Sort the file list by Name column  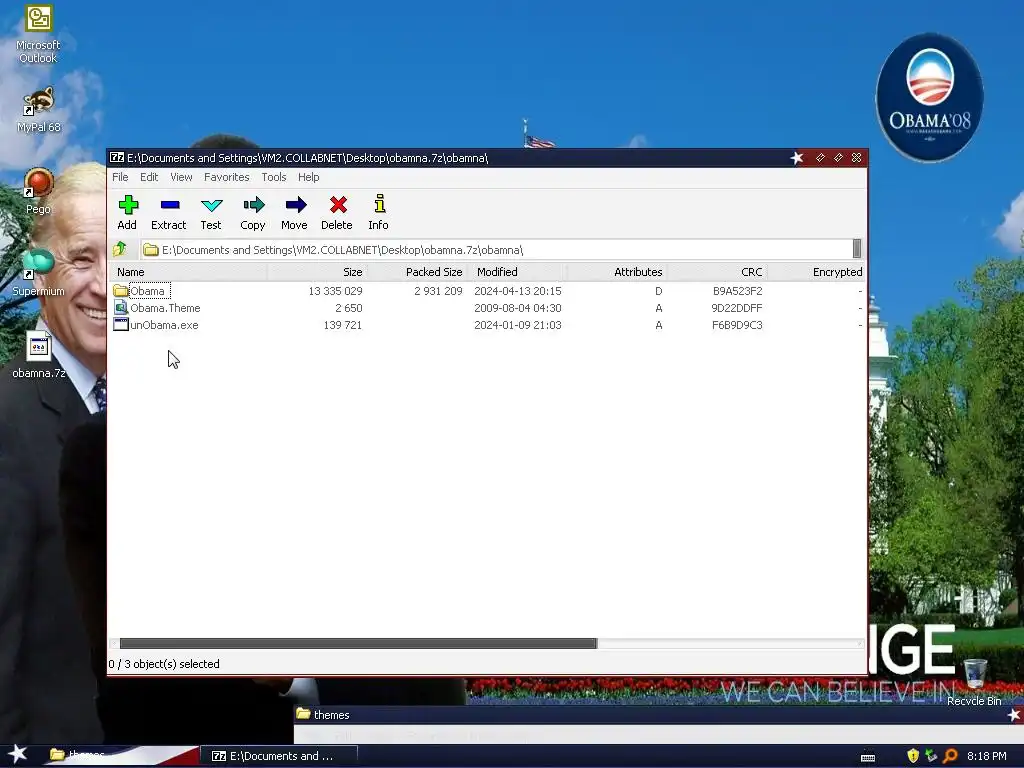click(188, 272)
